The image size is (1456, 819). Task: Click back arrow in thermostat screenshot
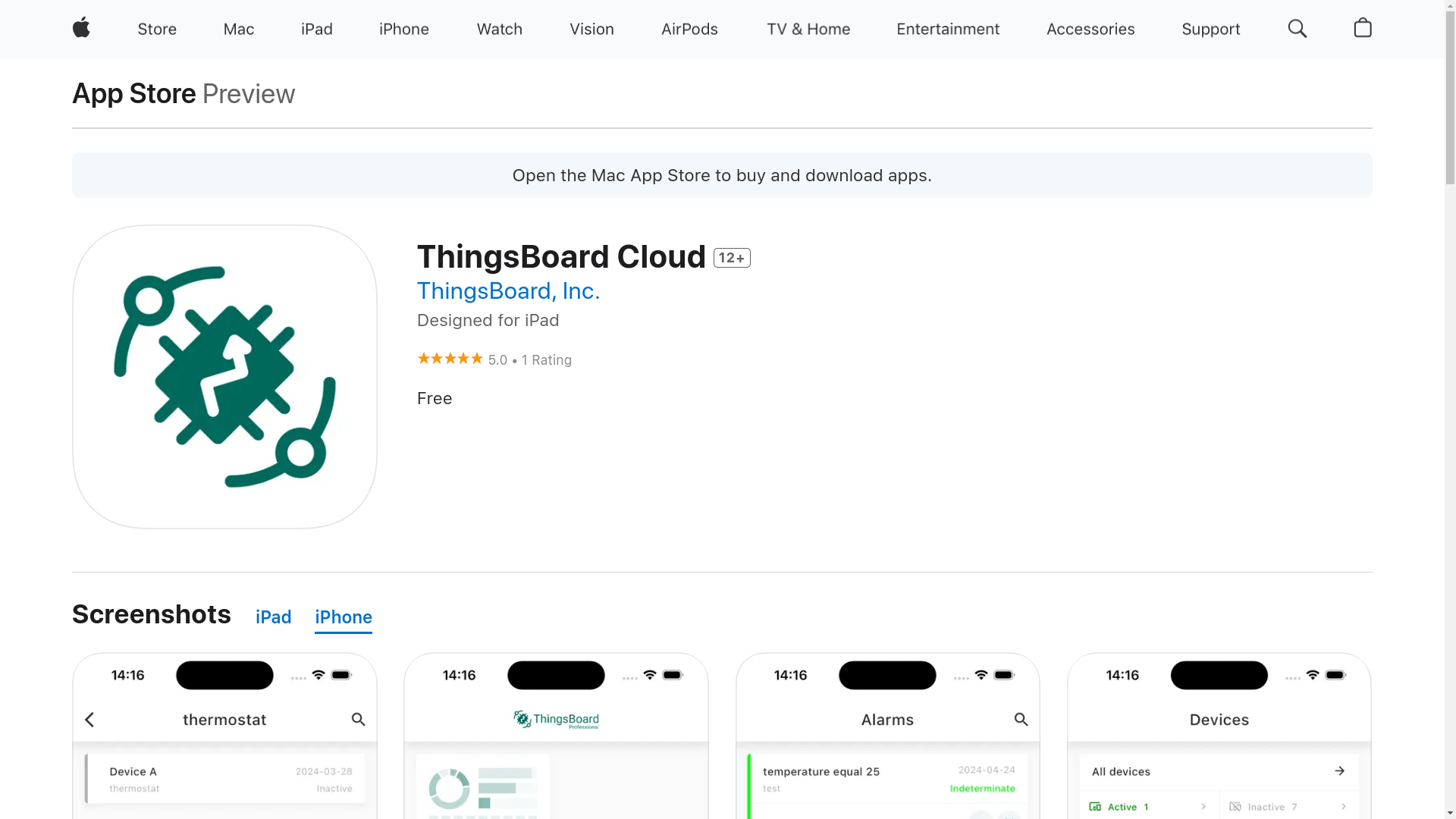pos(89,720)
